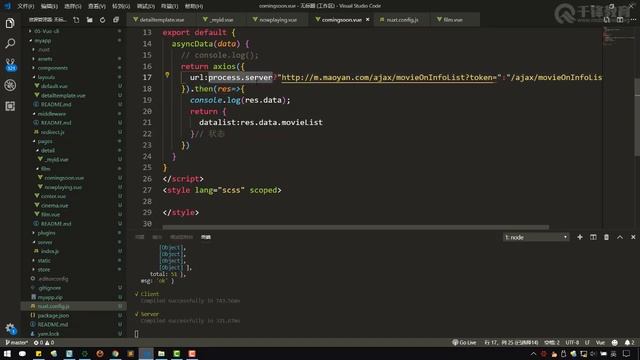Collapse the myapp folder

(x=42, y=40)
